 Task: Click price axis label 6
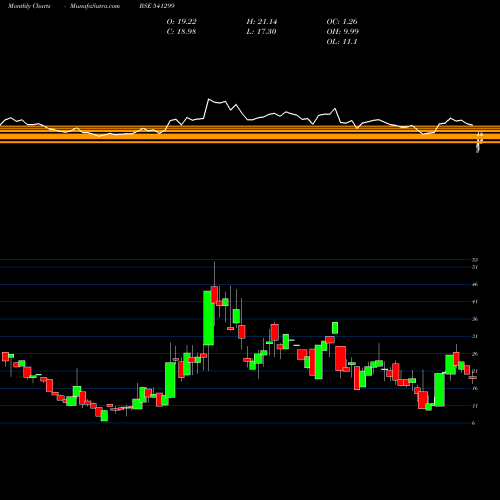[474, 423]
